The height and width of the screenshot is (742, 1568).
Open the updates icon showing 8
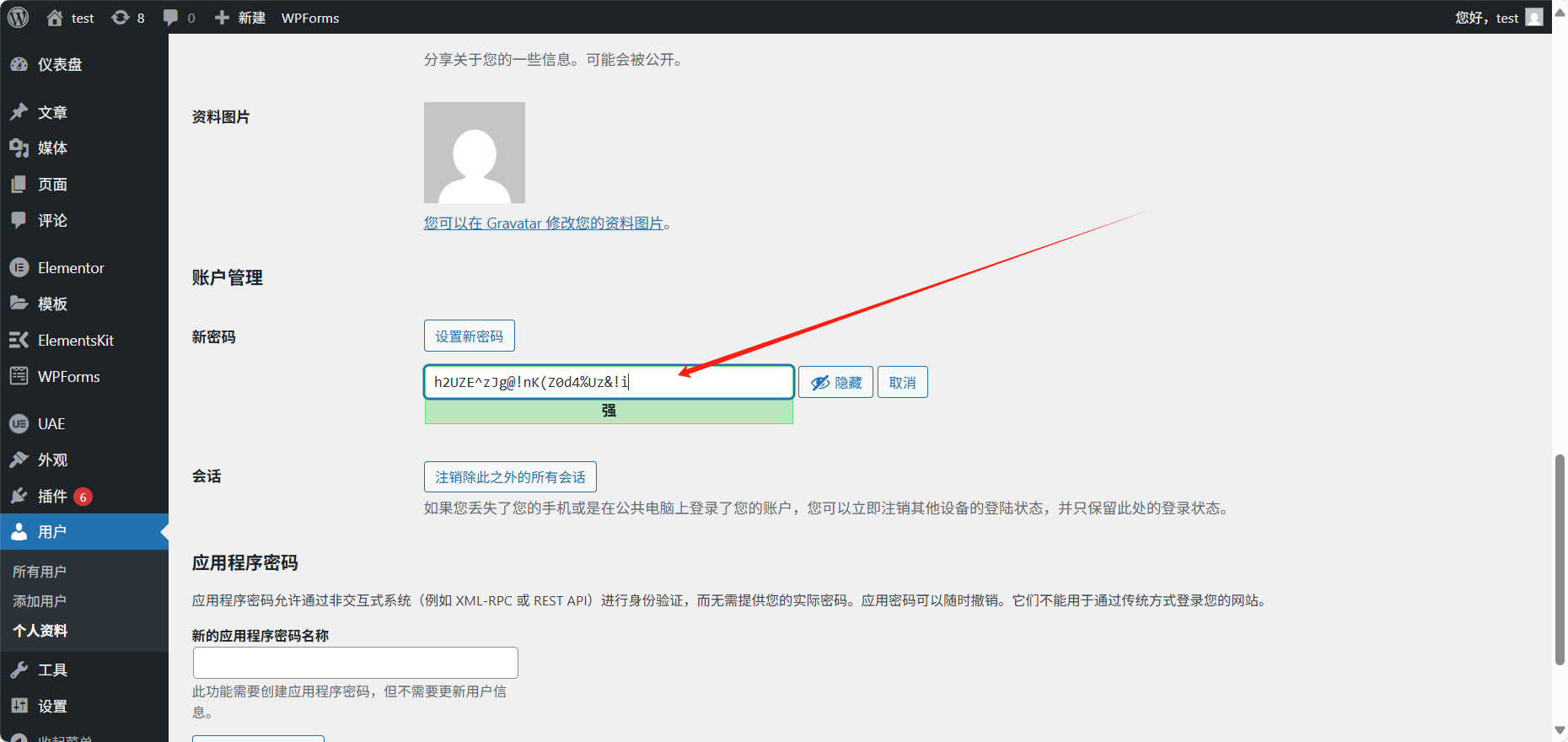coord(128,18)
